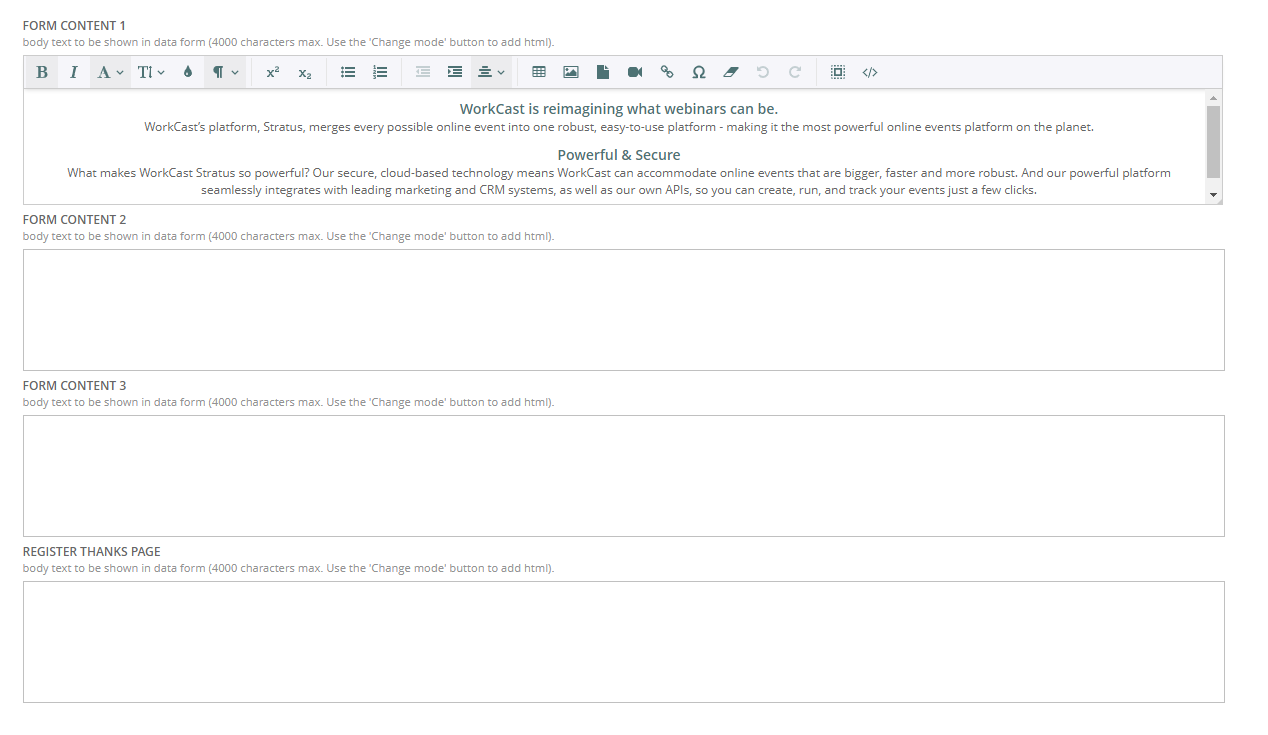Increase indent button

tap(455, 72)
